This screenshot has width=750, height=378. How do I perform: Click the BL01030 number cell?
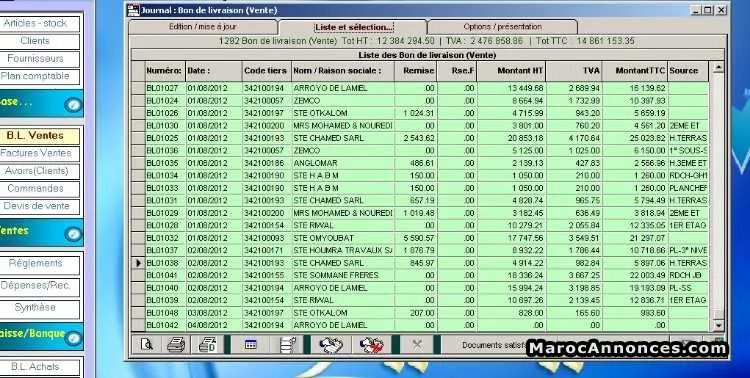click(165, 126)
